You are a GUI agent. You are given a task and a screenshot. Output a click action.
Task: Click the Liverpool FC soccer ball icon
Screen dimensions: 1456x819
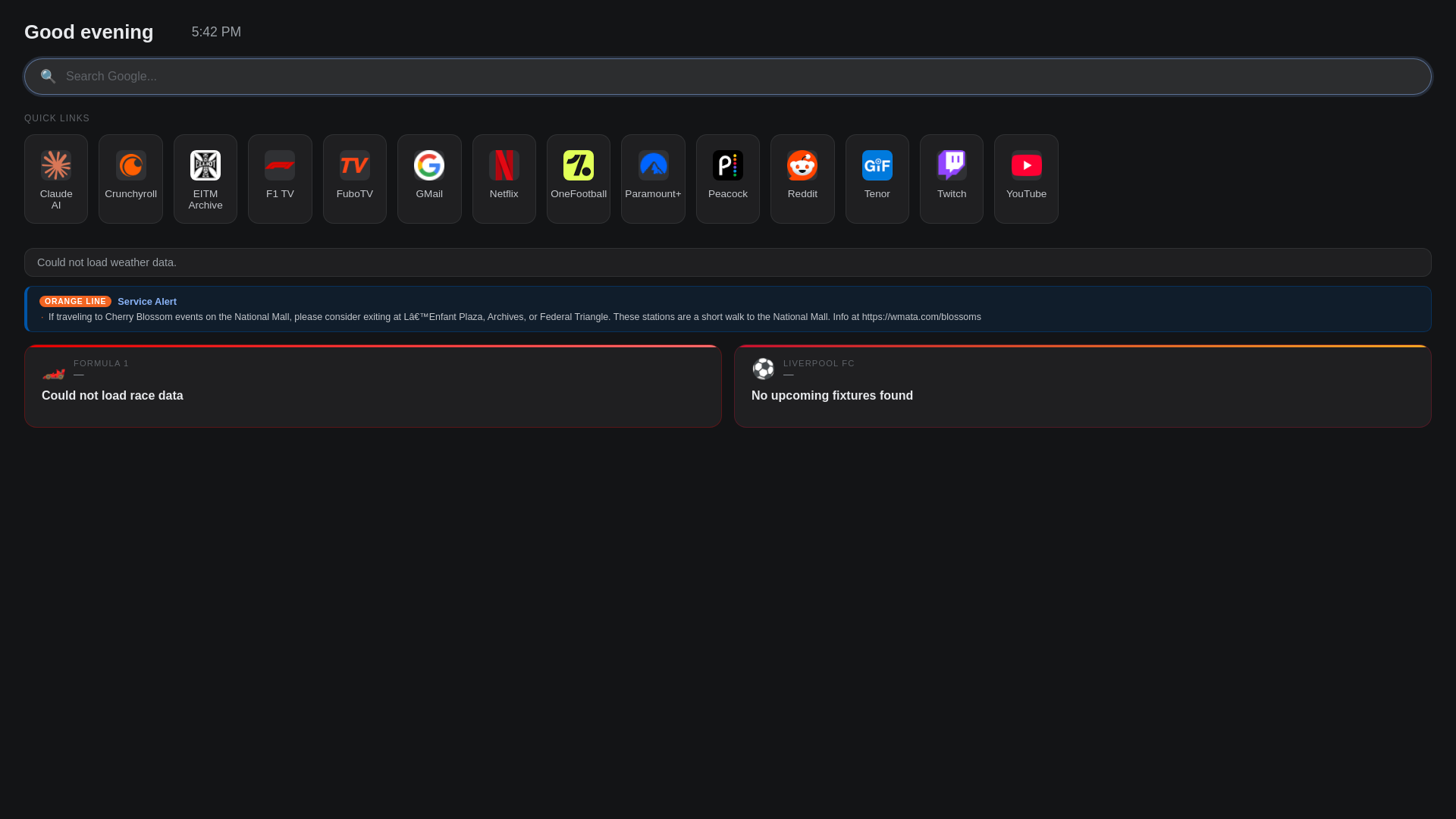764,369
